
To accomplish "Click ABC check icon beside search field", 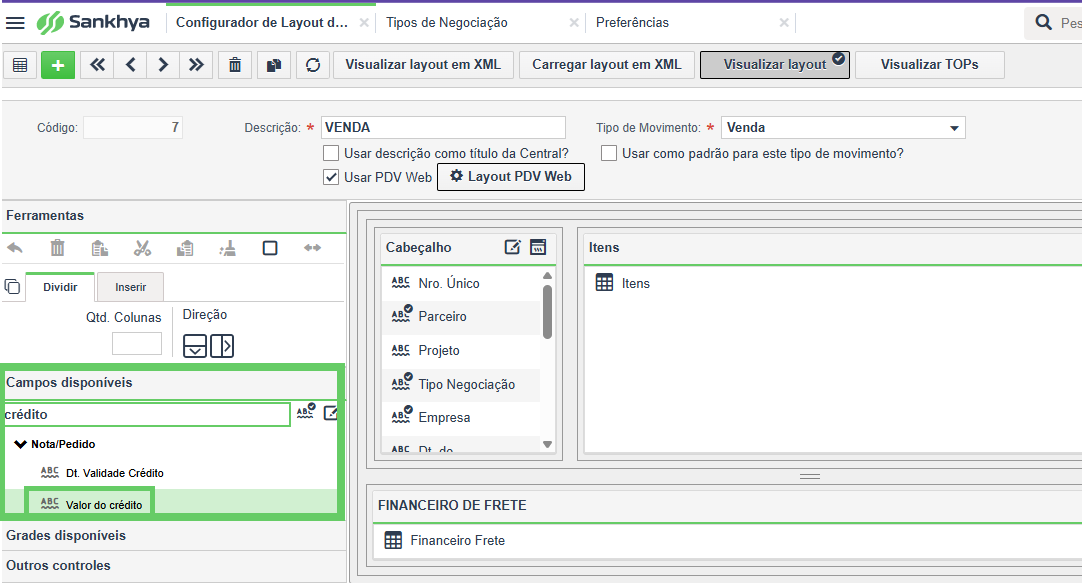I will coord(306,411).
